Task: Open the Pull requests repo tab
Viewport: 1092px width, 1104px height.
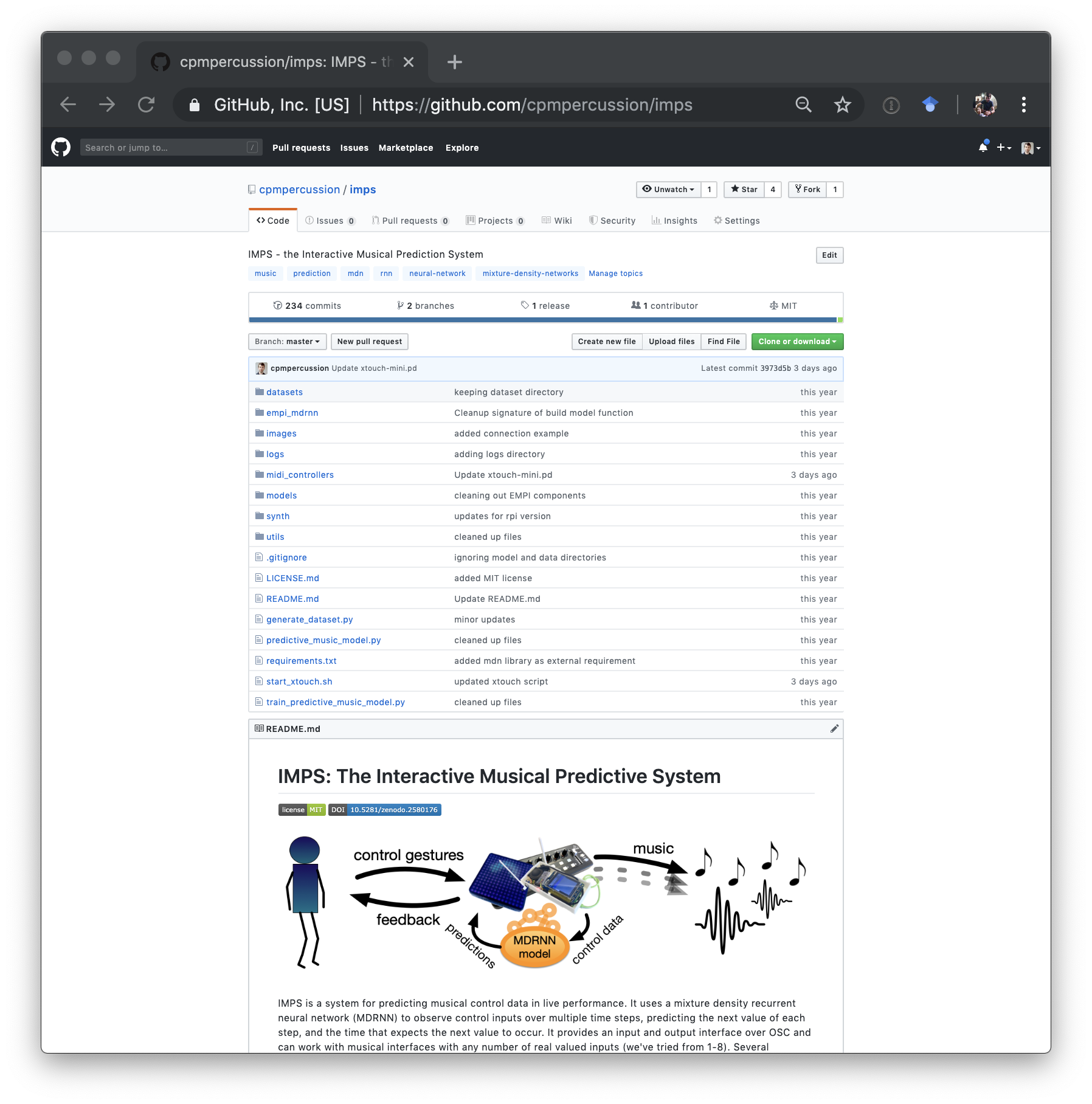Action: tap(410, 221)
